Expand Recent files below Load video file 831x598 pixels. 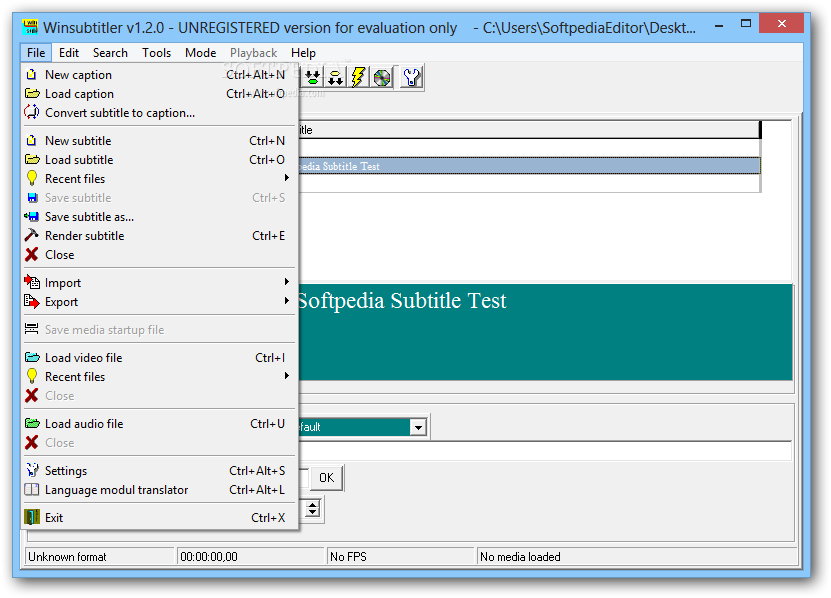[x=158, y=377]
